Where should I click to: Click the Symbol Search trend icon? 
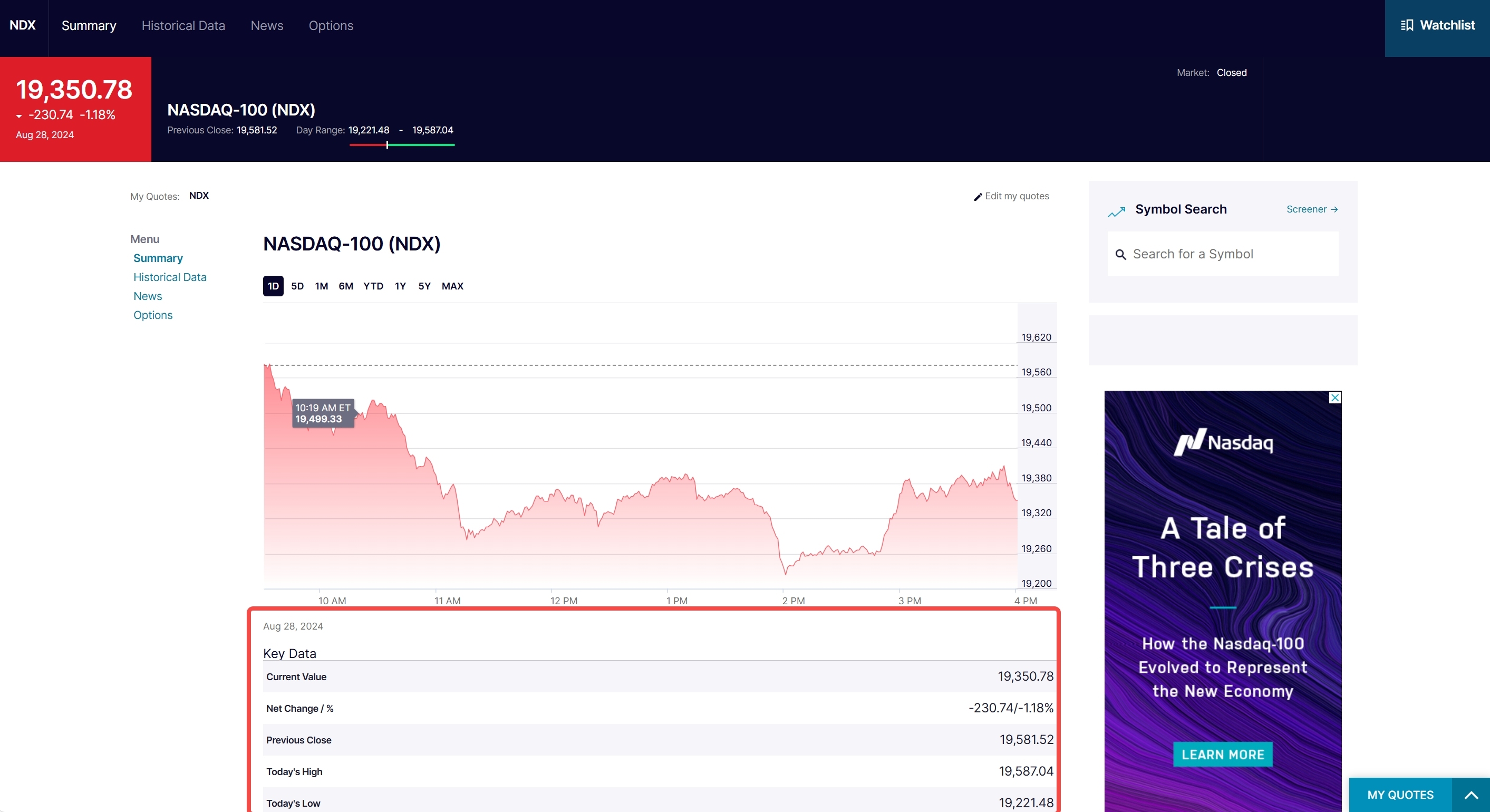1116,211
